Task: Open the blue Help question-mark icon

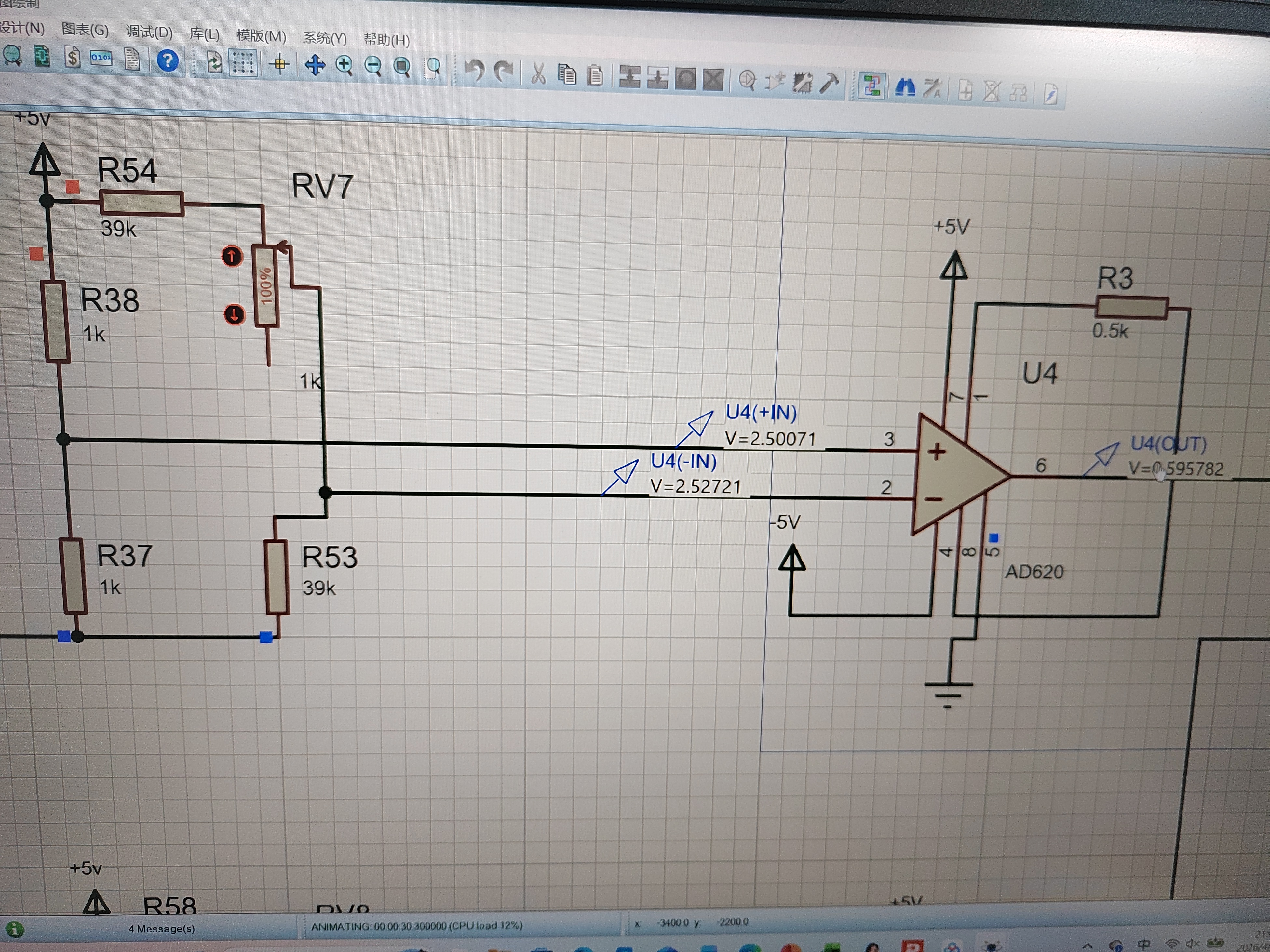Action: (x=168, y=60)
